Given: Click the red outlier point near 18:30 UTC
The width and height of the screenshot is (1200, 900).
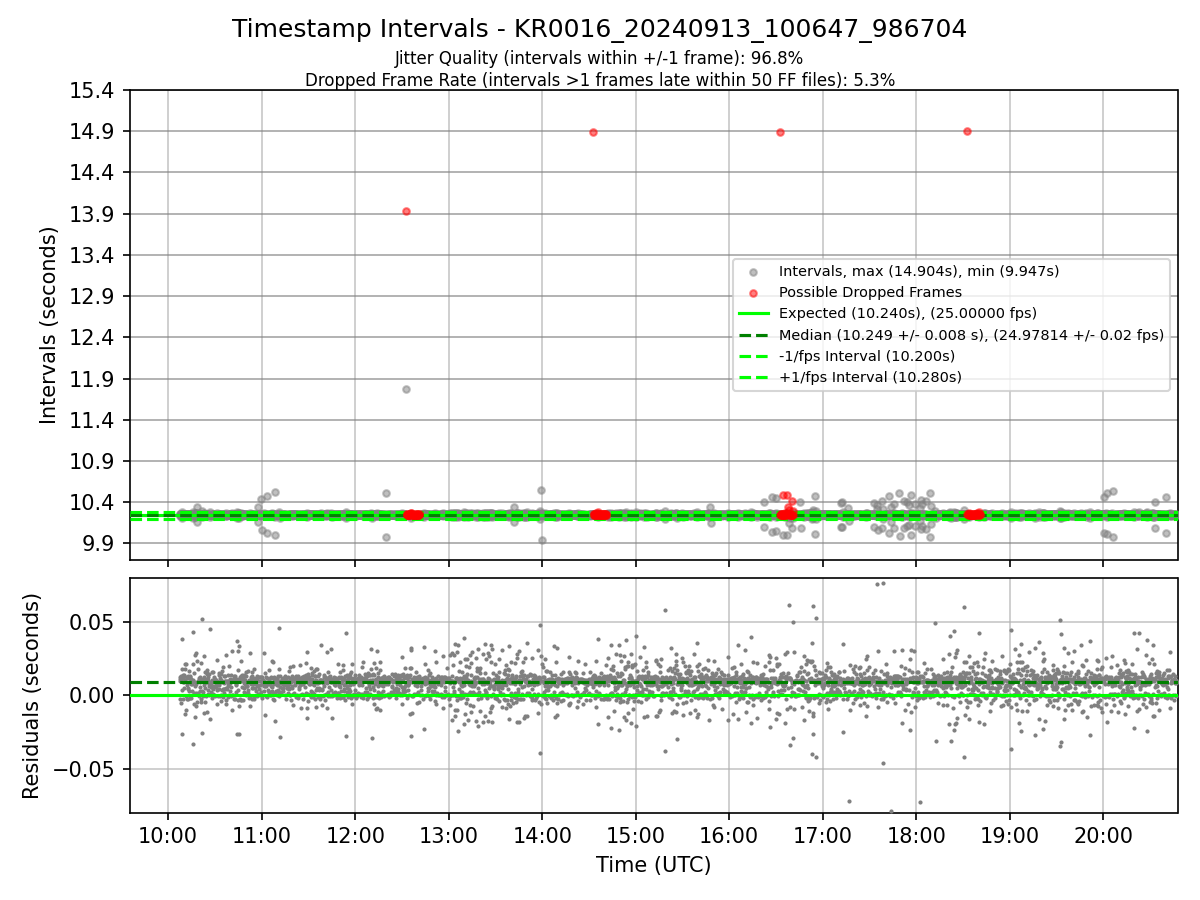Looking at the screenshot, I should 967,131.
